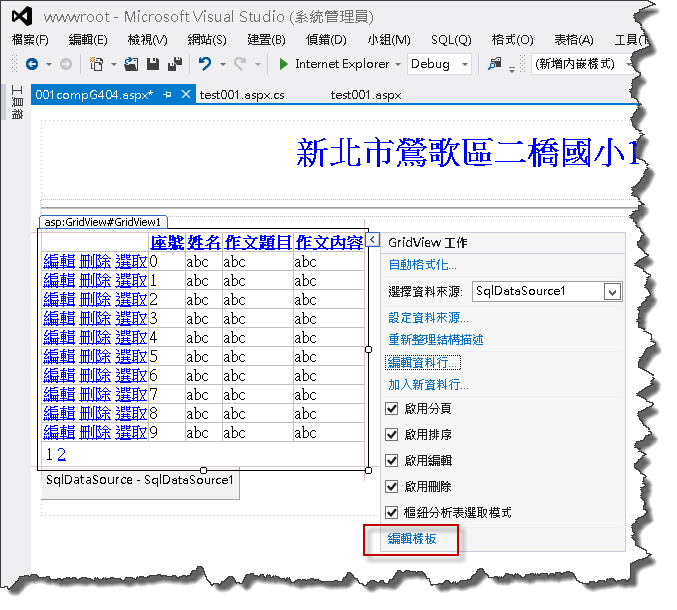Open the undo history dropdown arrow
The image size is (677, 610).
click(223, 64)
